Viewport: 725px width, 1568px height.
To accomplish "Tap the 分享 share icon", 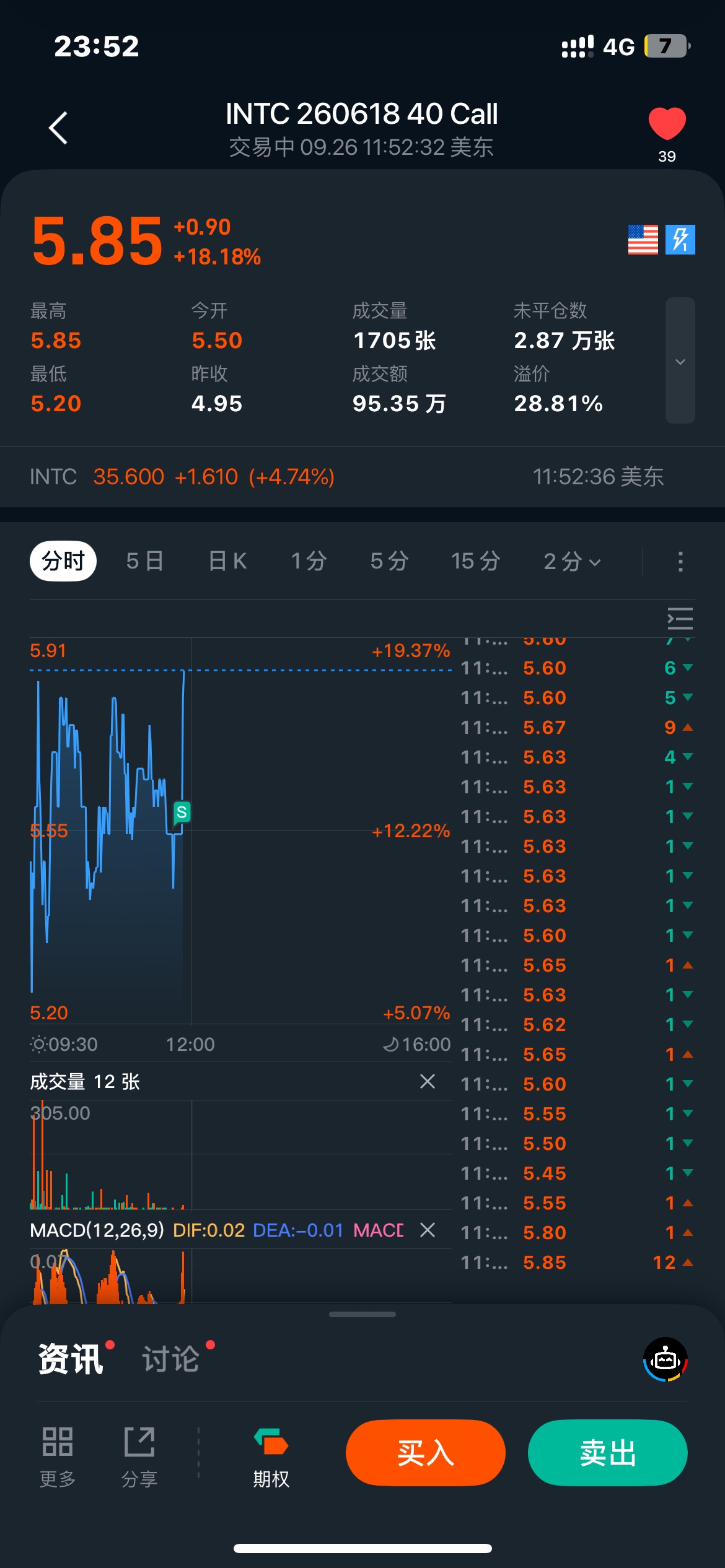I will click(139, 1443).
